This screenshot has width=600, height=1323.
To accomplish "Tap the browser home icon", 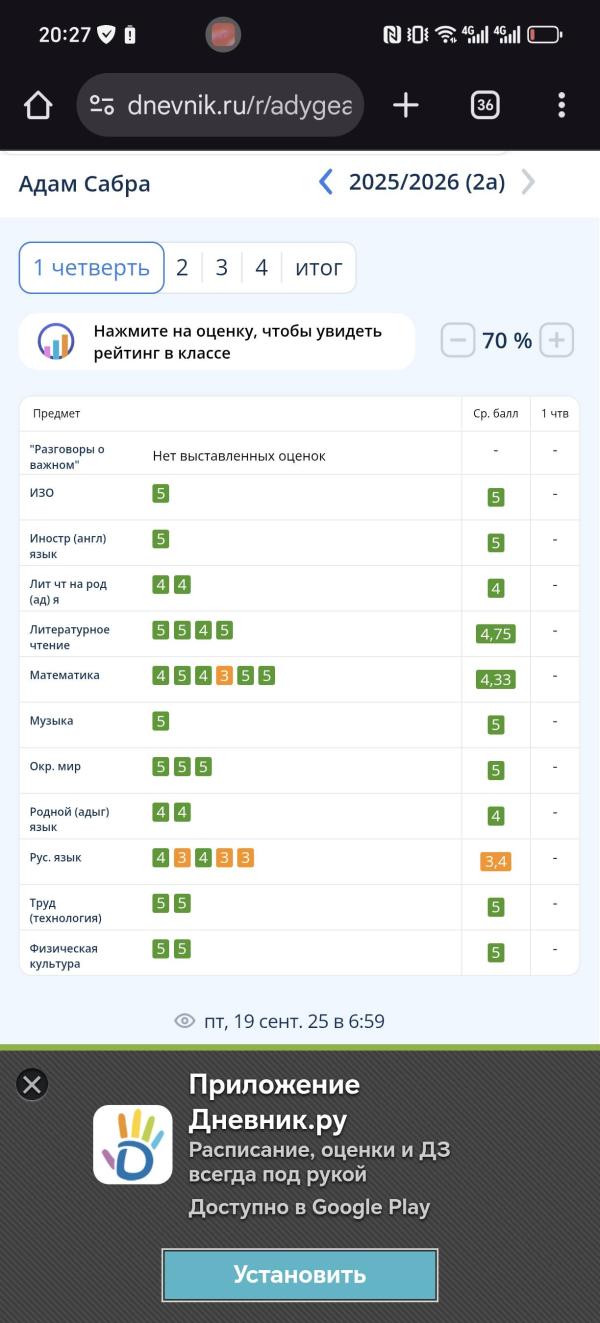I will (x=38, y=105).
